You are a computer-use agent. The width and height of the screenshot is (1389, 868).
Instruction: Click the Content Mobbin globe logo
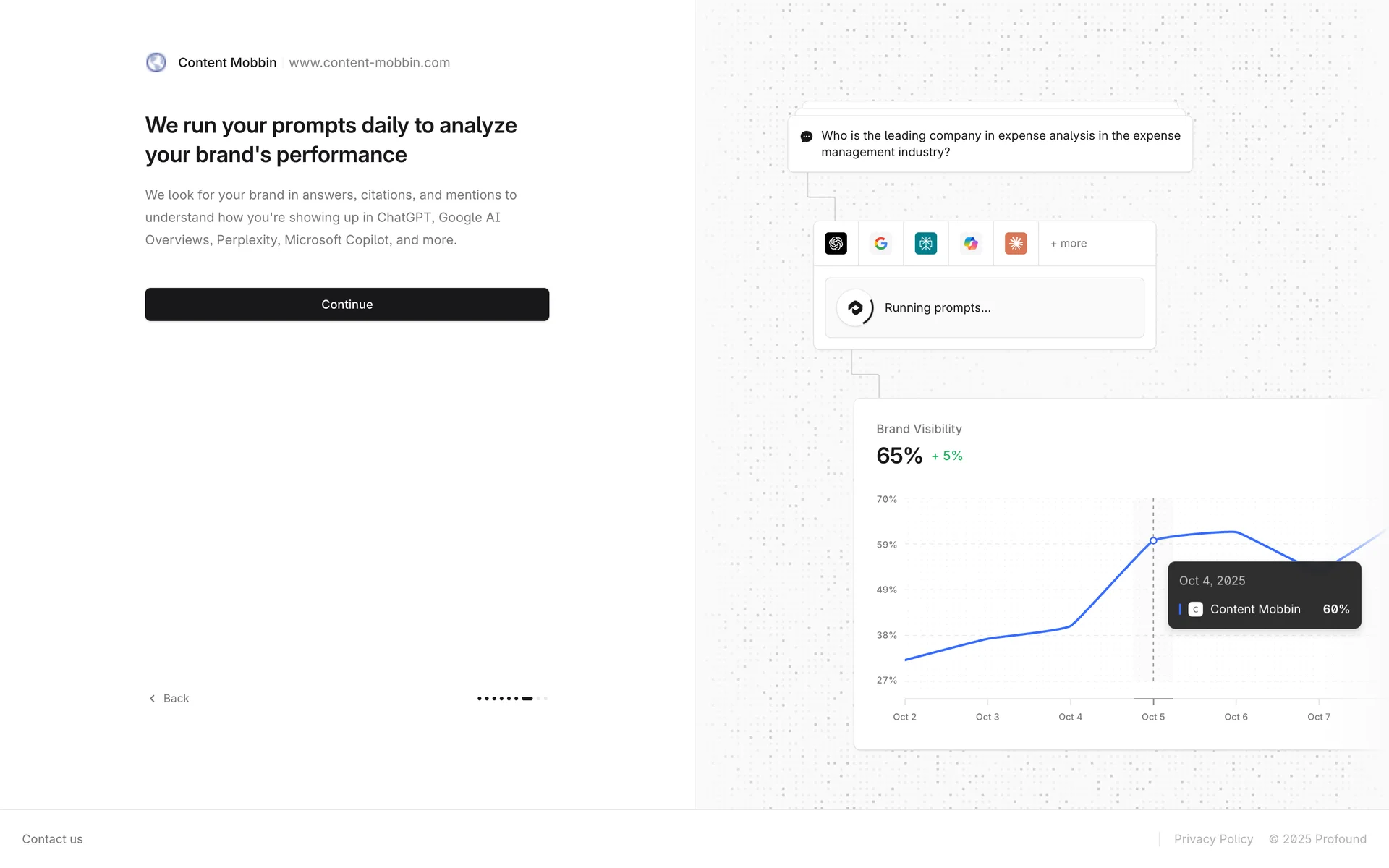[156, 63]
